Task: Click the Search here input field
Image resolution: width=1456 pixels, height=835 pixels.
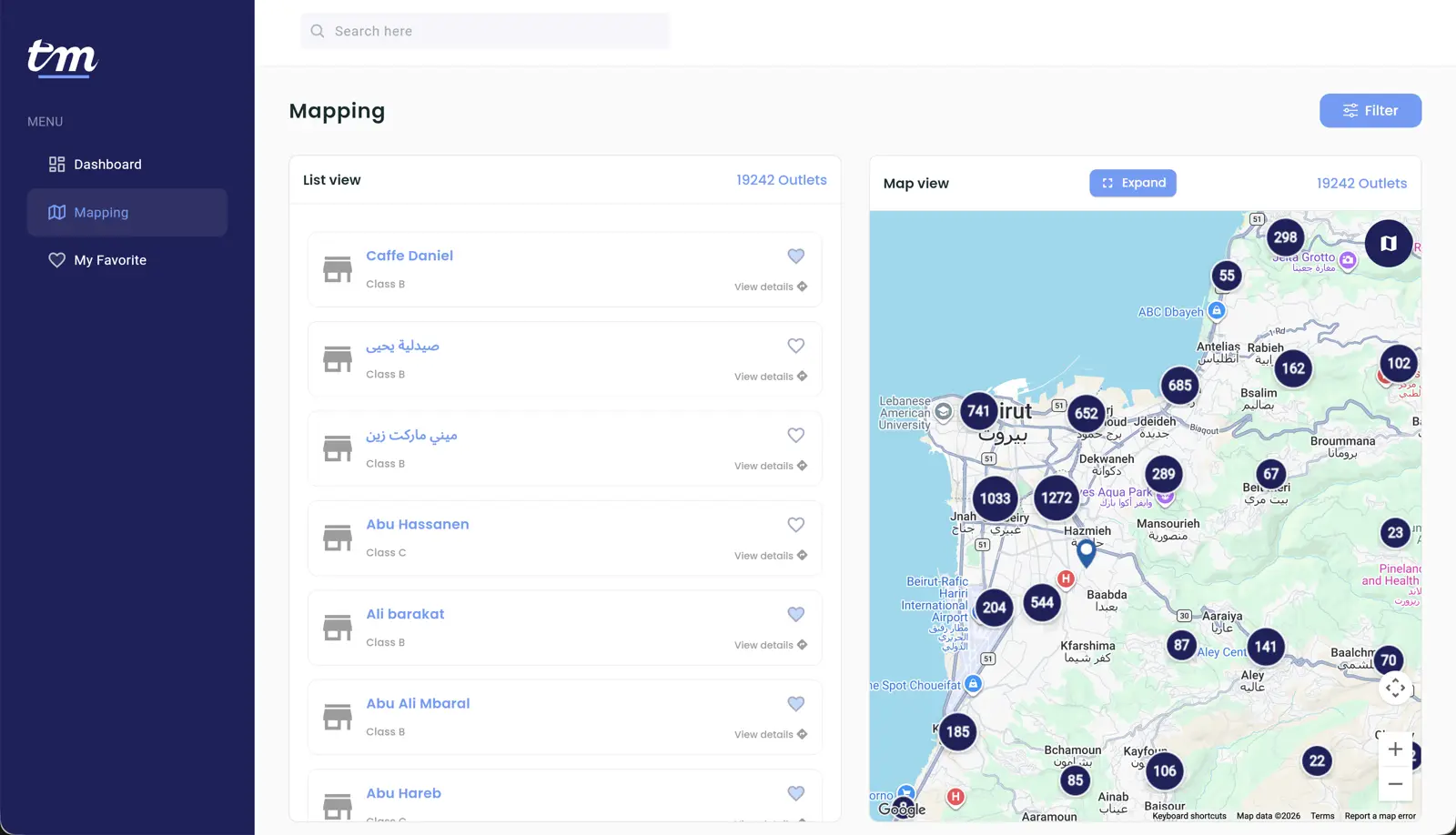Action: (x=485, y=31)
